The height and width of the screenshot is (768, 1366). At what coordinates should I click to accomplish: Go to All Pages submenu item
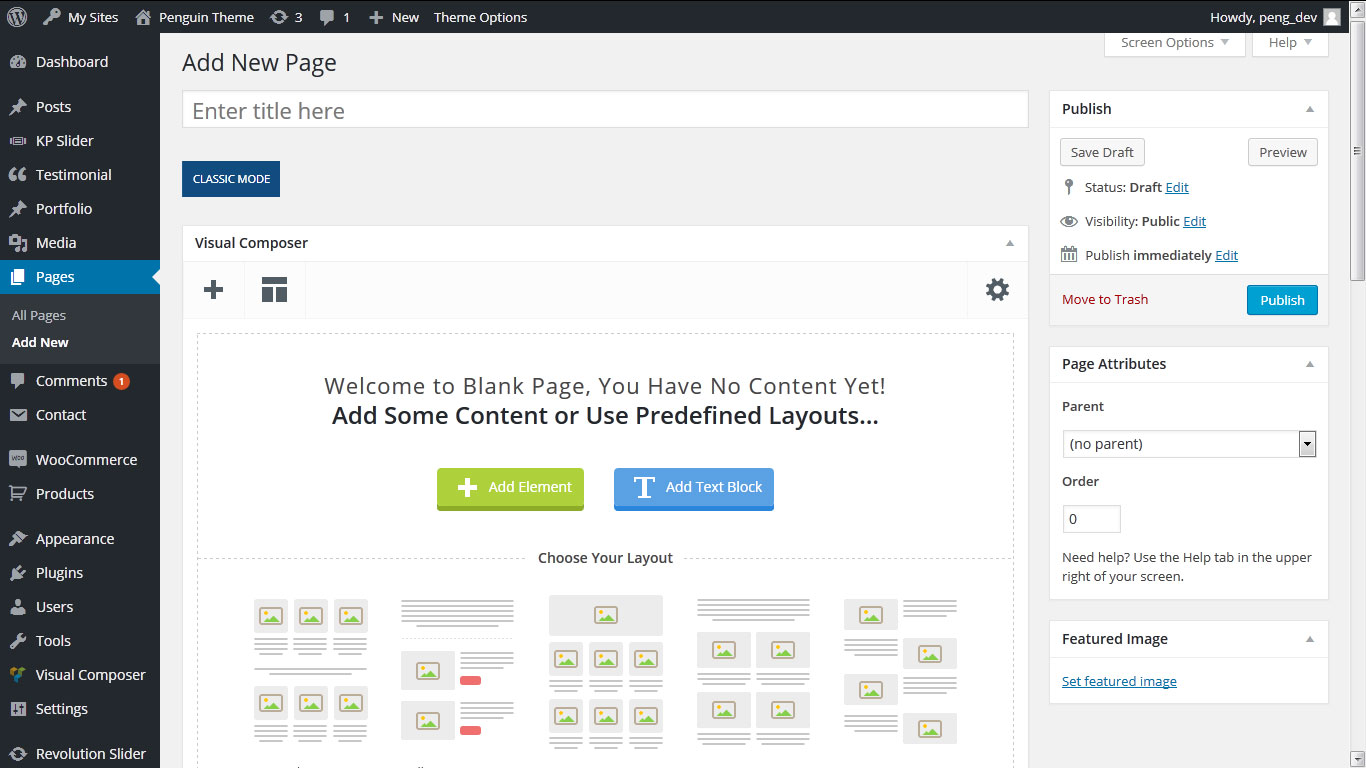pyautogui.click(x=39, y=315)
